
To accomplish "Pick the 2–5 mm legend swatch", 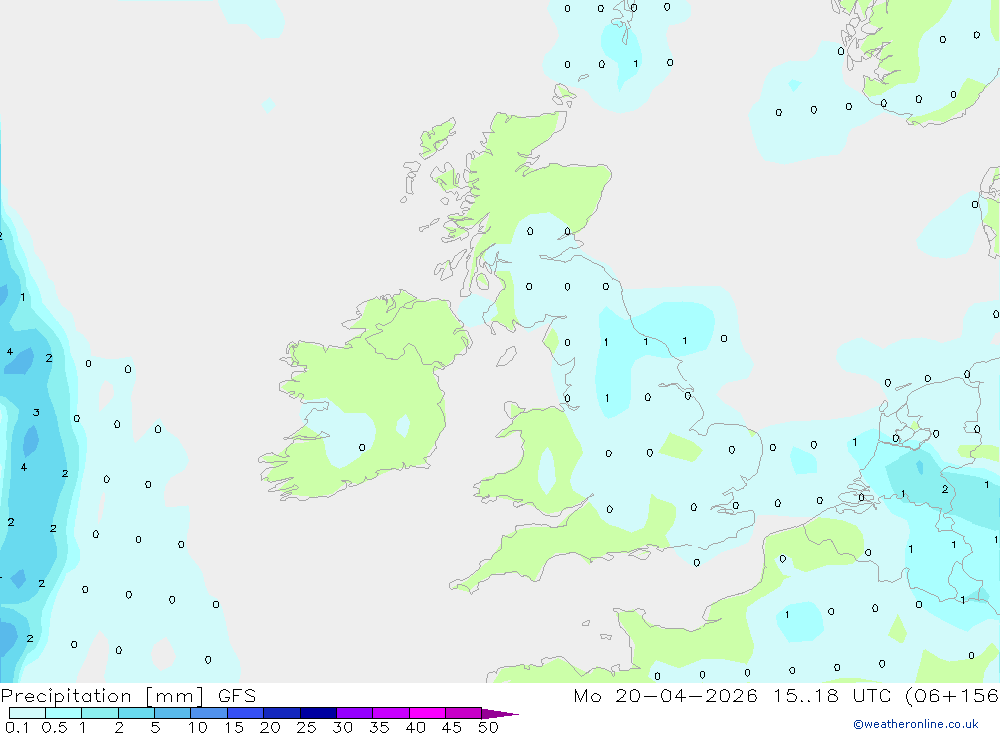I will [x=136, y=713].
